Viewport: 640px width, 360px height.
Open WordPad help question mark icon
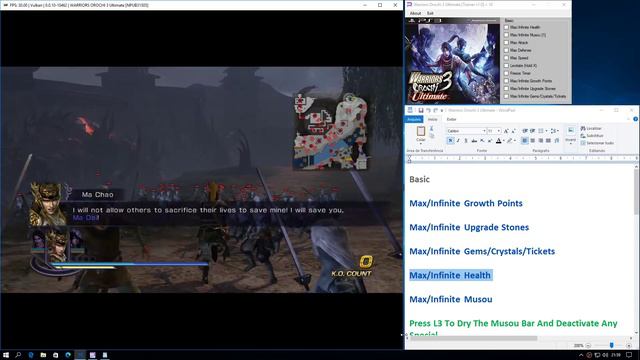(636, 119)
